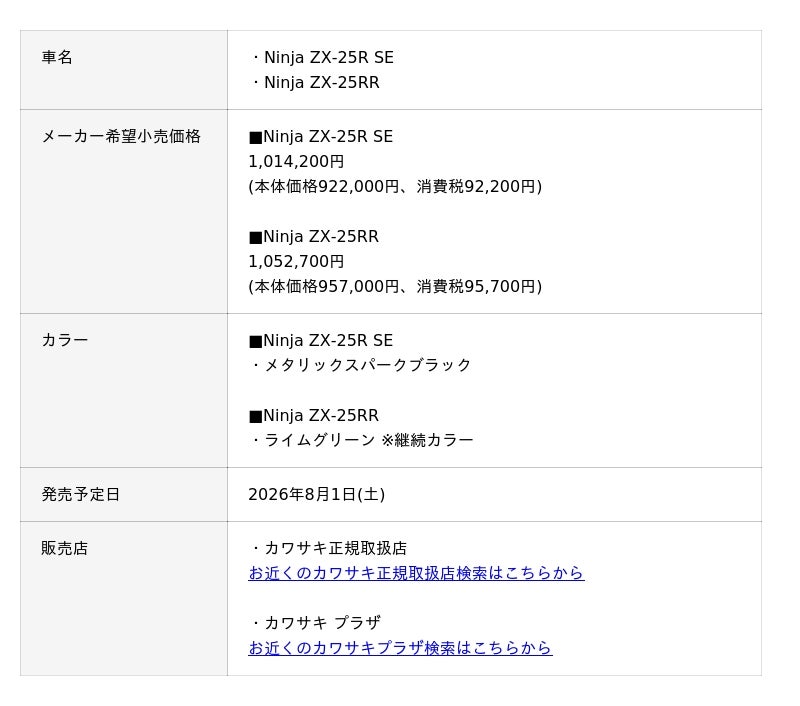The height and width of the screenshot is (706, 800).
Task: Click the 車名 row header cell
Action: click(123, 70)
